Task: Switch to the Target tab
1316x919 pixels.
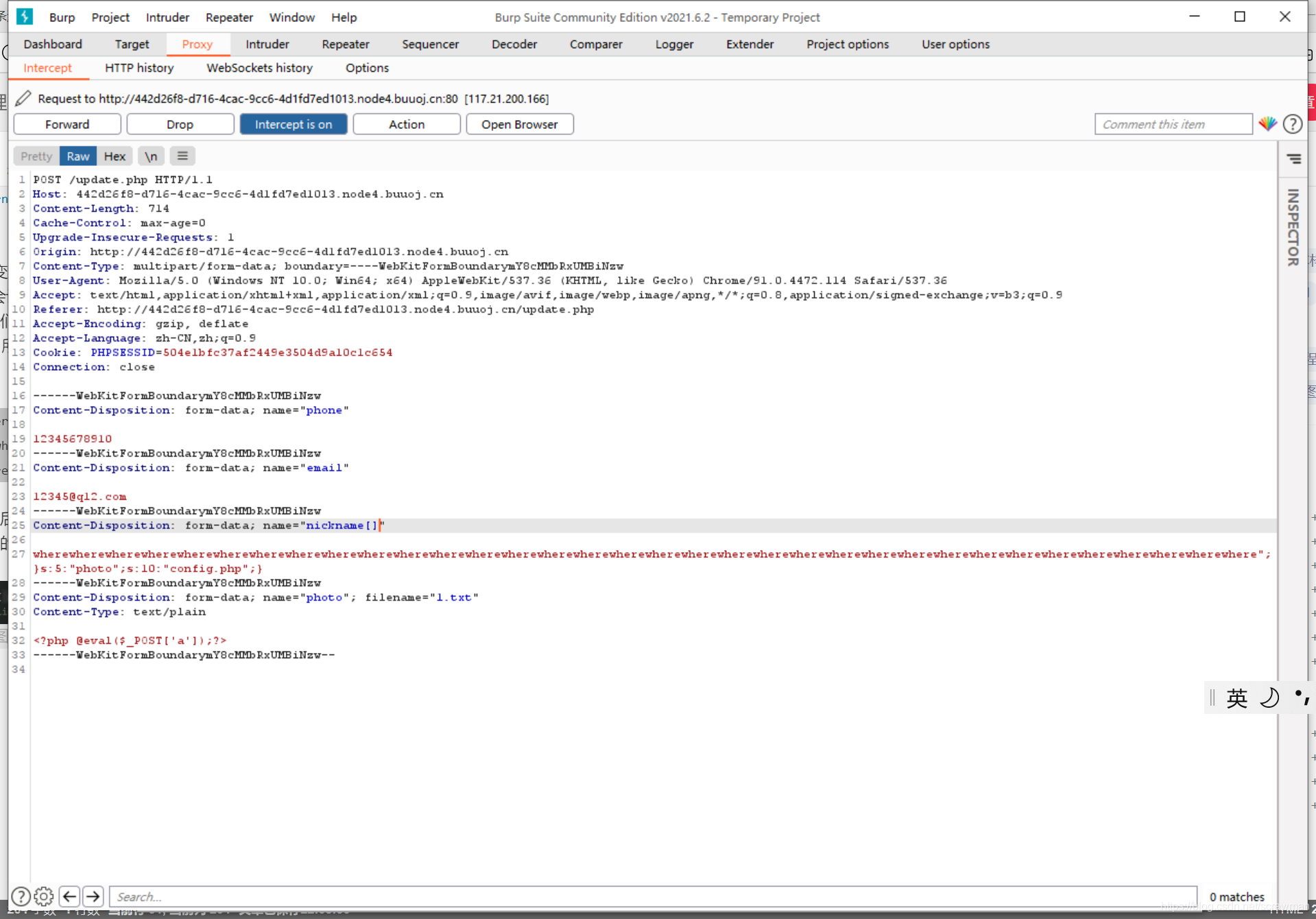Action: tap(132, 44)
